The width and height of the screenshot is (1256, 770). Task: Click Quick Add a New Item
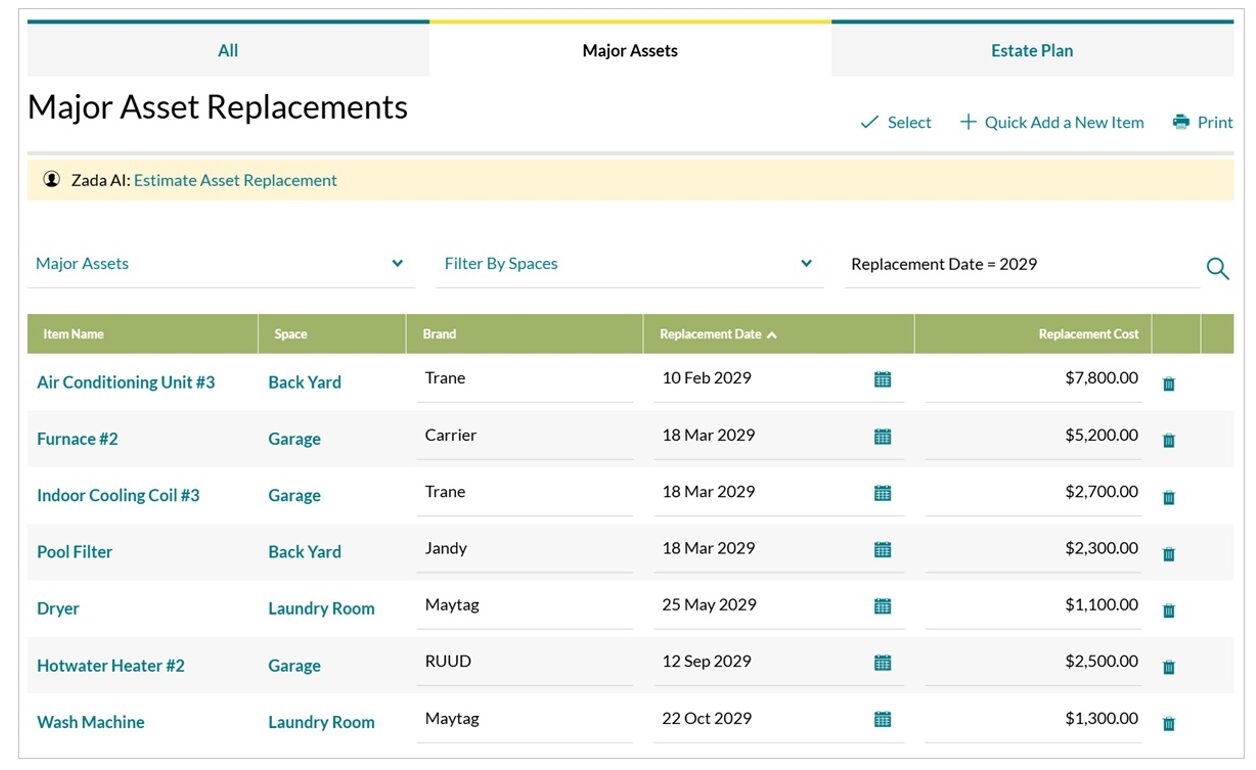[1052, 122]
